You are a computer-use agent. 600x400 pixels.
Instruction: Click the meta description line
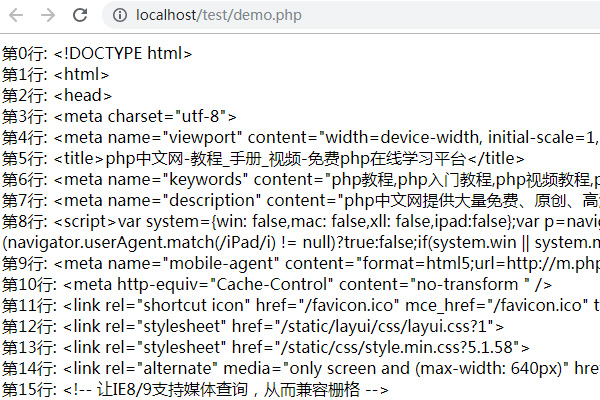click(x=301, y=201)
